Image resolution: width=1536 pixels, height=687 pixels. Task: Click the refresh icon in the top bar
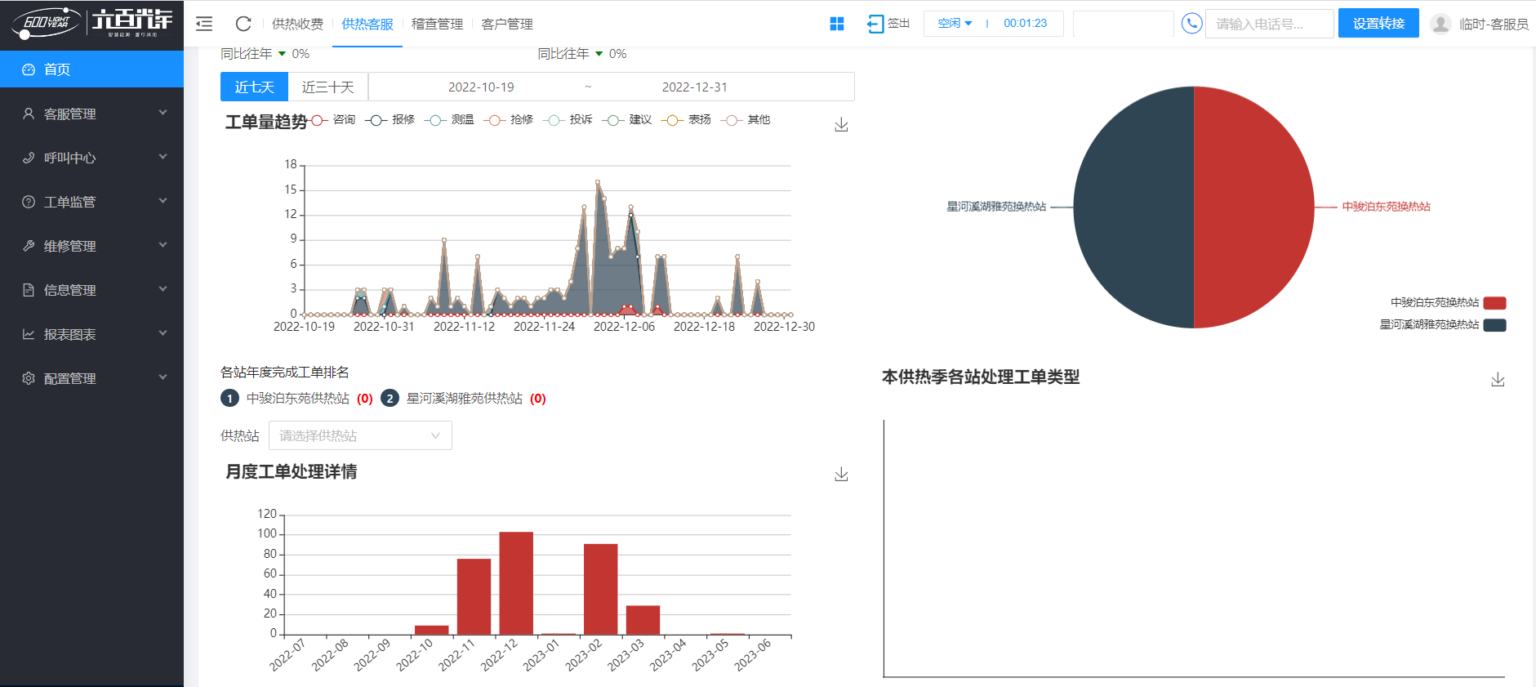point(243,24)
